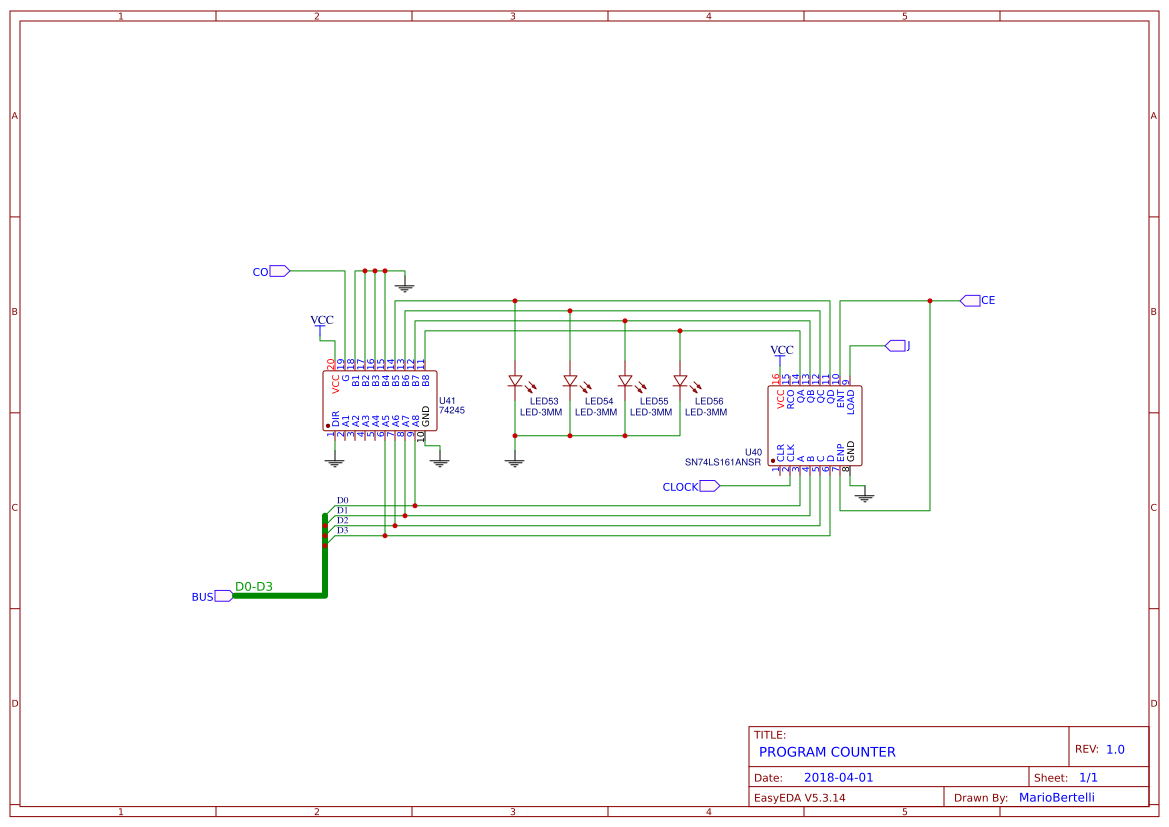1169x827 pixels.
Task: Click the ground symbol below U41
Action: (334, 461)
